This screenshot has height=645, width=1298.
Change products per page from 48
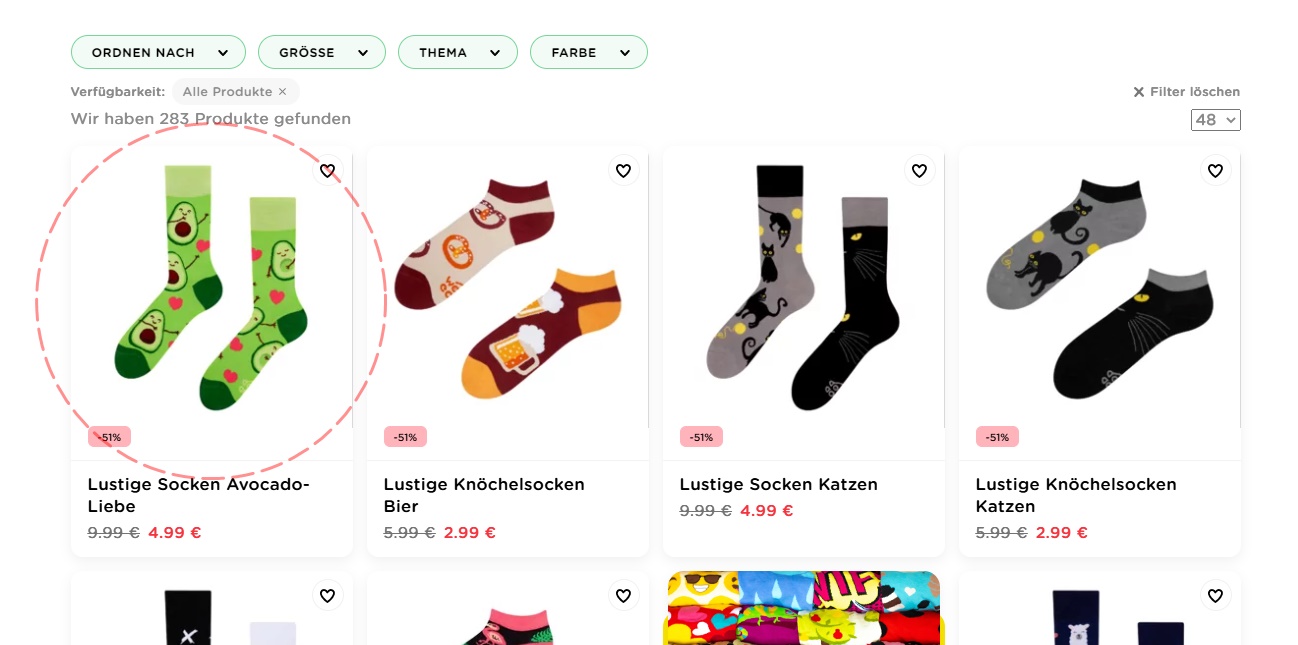pyautogui.click(x=1215, y=120)
